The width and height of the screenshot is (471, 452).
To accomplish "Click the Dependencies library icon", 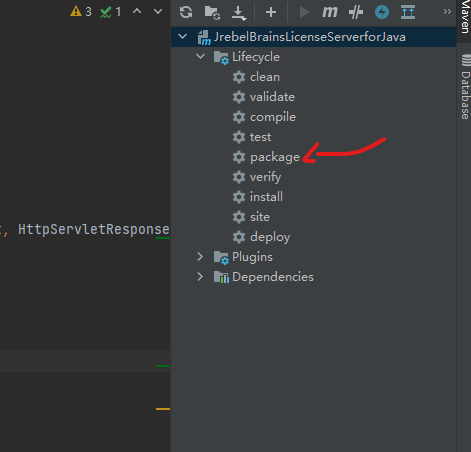I will click(221, 277).
